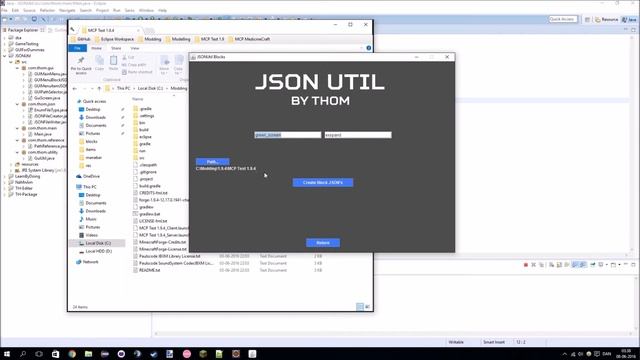
Task: Switch to the Resource perspective in Eclipse
Action: (x=606, y=20)
